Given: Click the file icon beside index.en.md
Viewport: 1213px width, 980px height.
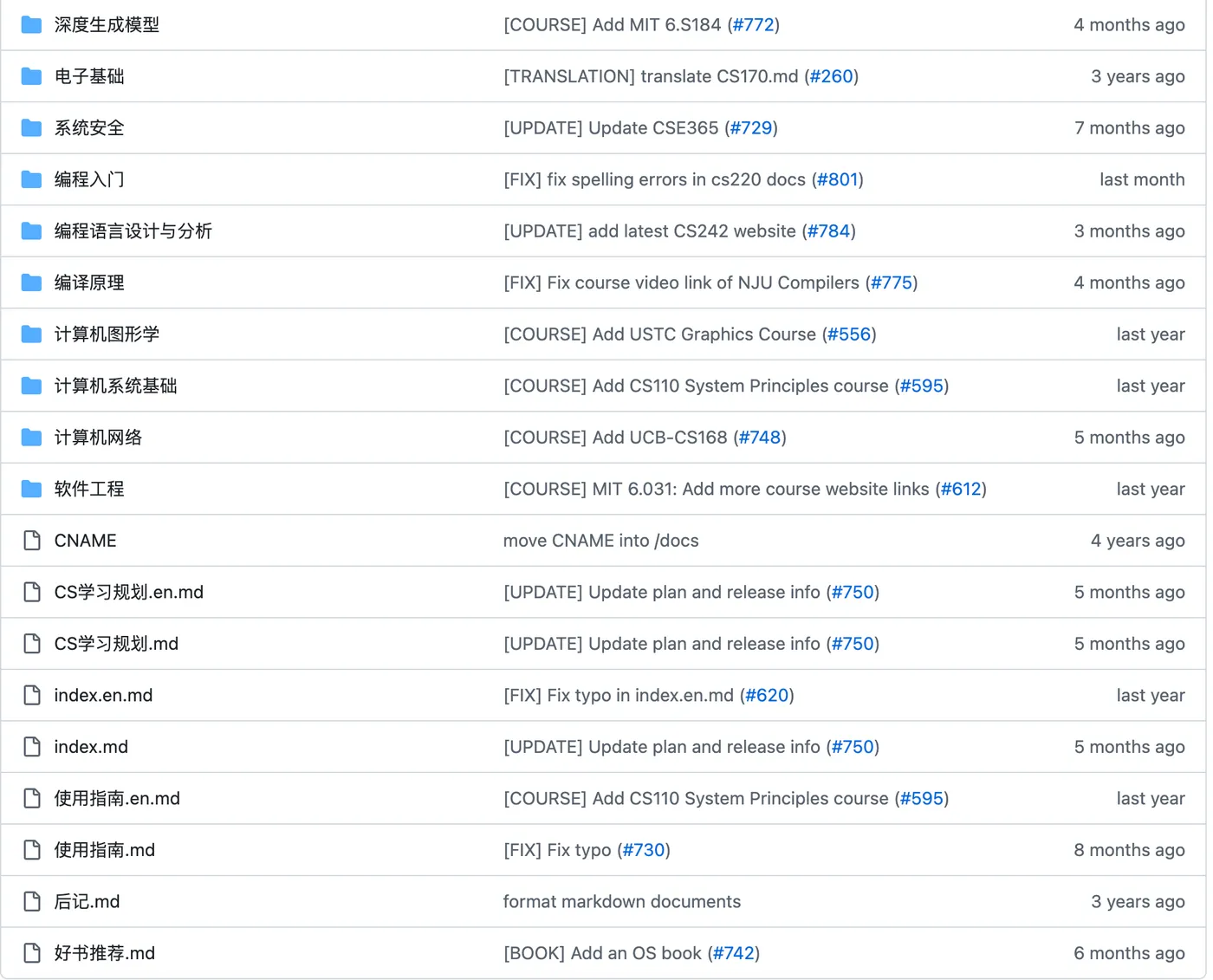Looking at the screenshot, I should (31, 695).
